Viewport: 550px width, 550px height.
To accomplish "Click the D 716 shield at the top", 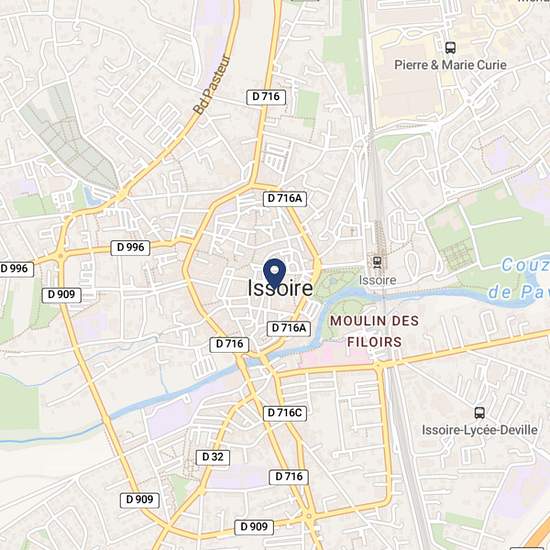I will (x=266, y=97).
